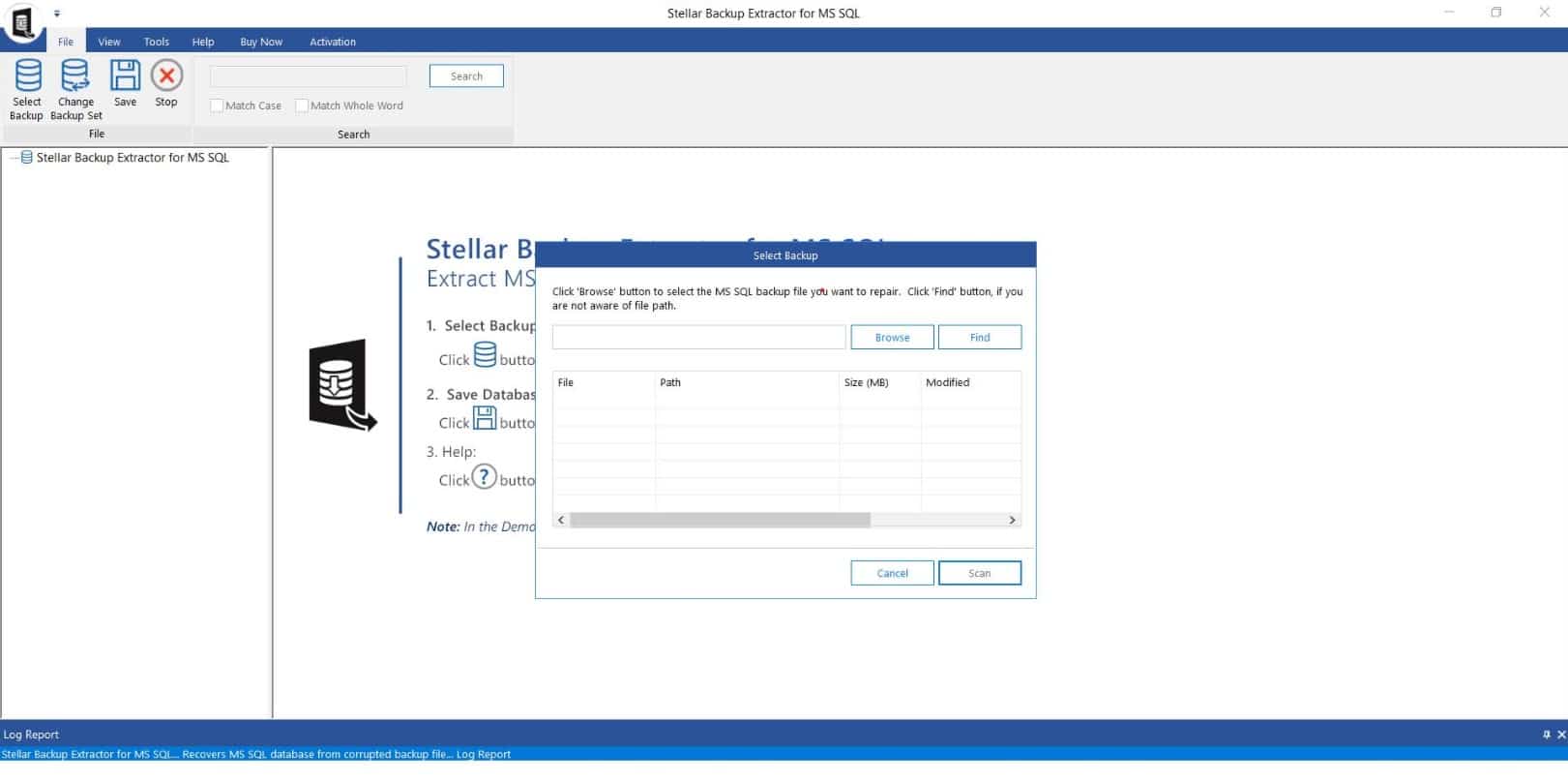Click the left scroll arrow of file list
The height and width of the screenshot is (781, 1568).
coord(561,520)
